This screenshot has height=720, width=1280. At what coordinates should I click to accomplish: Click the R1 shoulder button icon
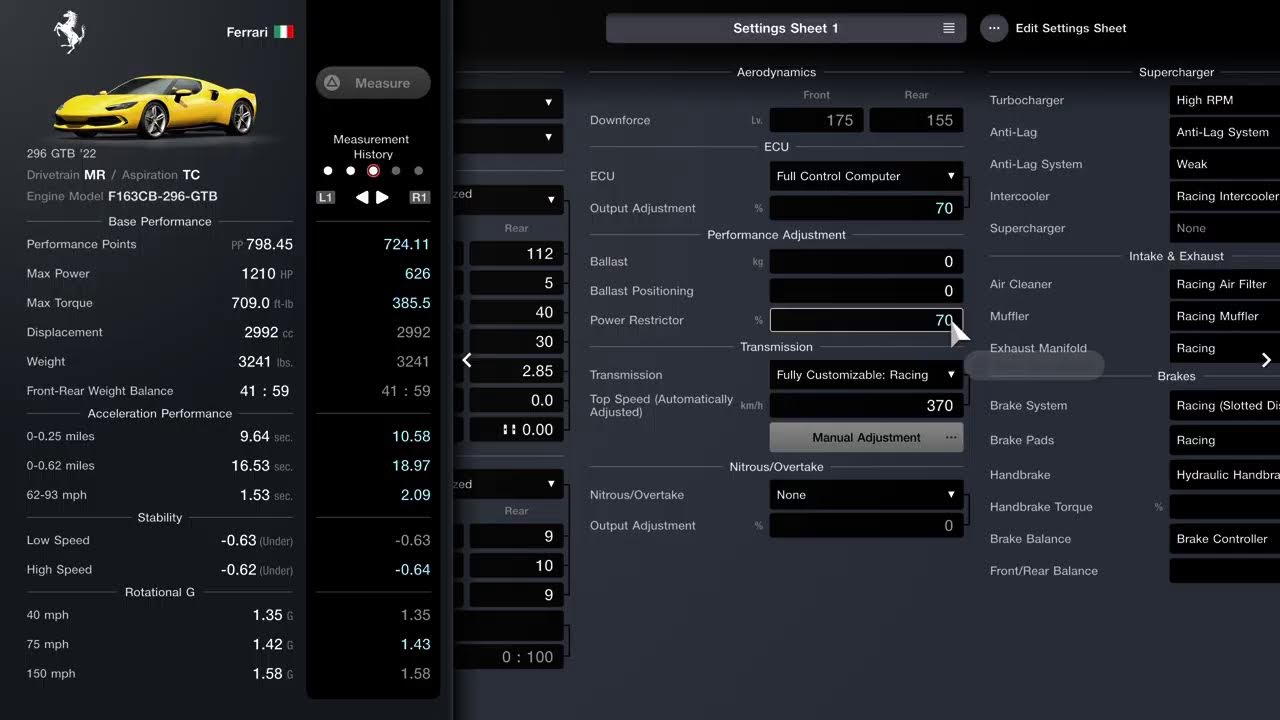point(420,198)
